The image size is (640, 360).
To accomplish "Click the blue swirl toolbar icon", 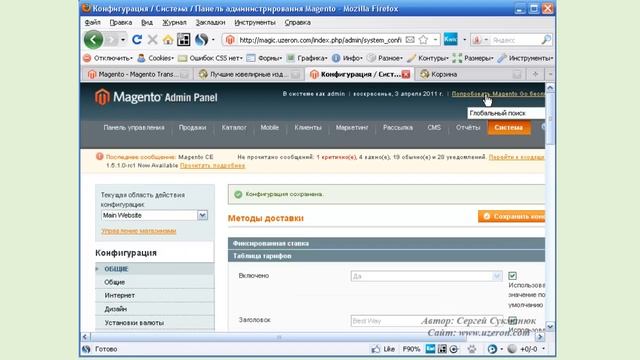I will [x=201, y=40].
